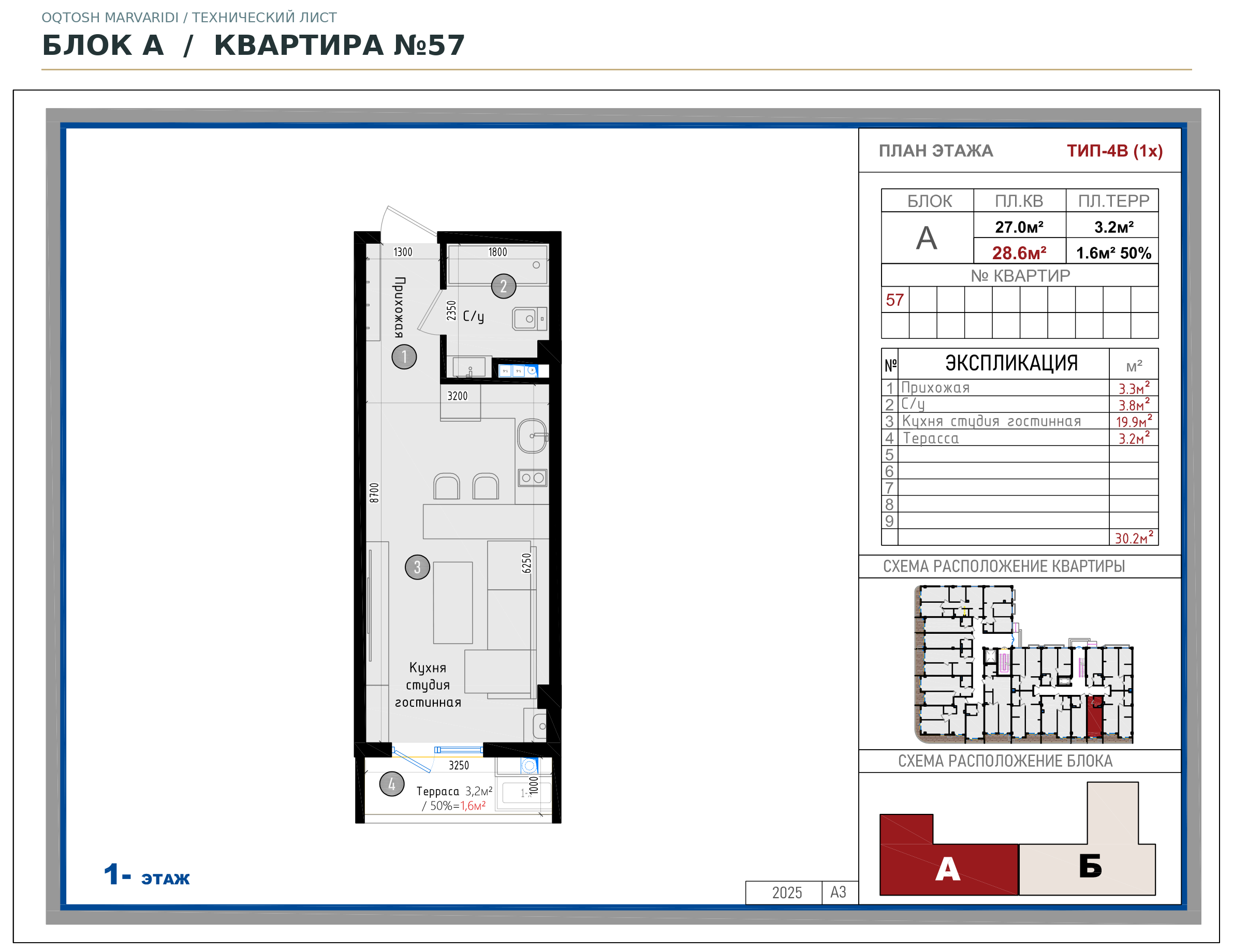Click room marker 1 in the hallway
Image resolution: width=1233 pixels, height=952 pixels.
404,356
